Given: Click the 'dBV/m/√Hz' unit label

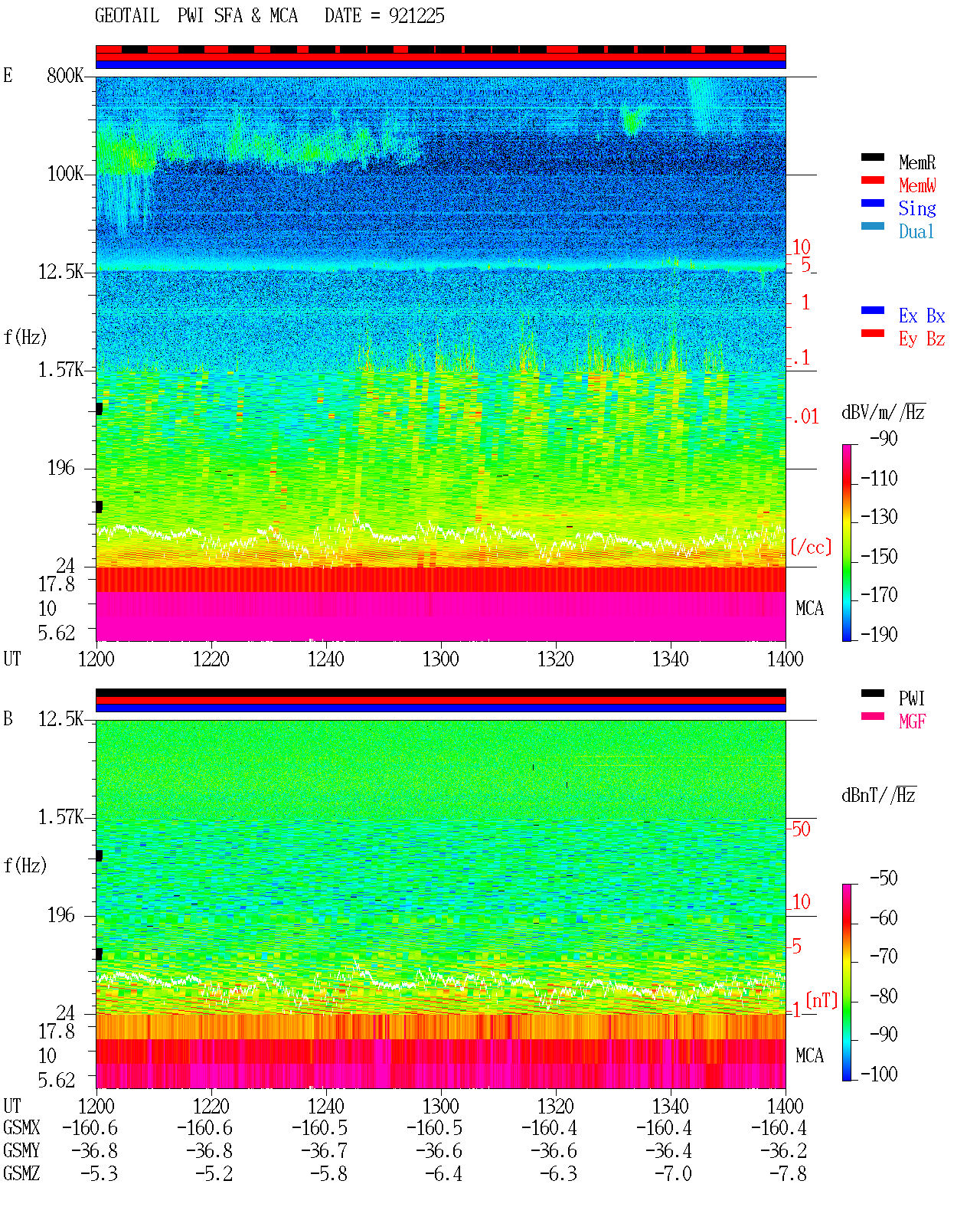Looking at the screenshot, I should click(884, 412).
